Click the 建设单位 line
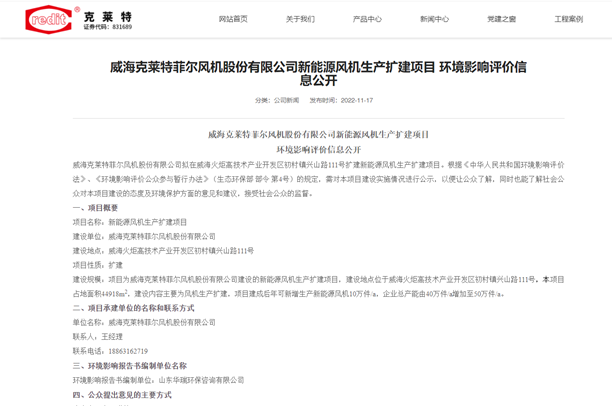Screen dimensions: 612x406 144,237
